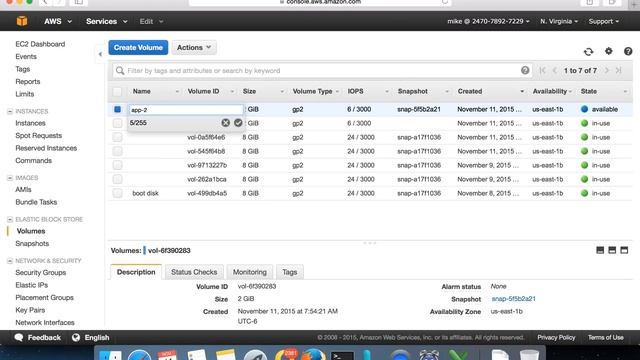Select checkbox for vol-0a5f64e6
Screen dimensions: 640x360
(117, 137)
